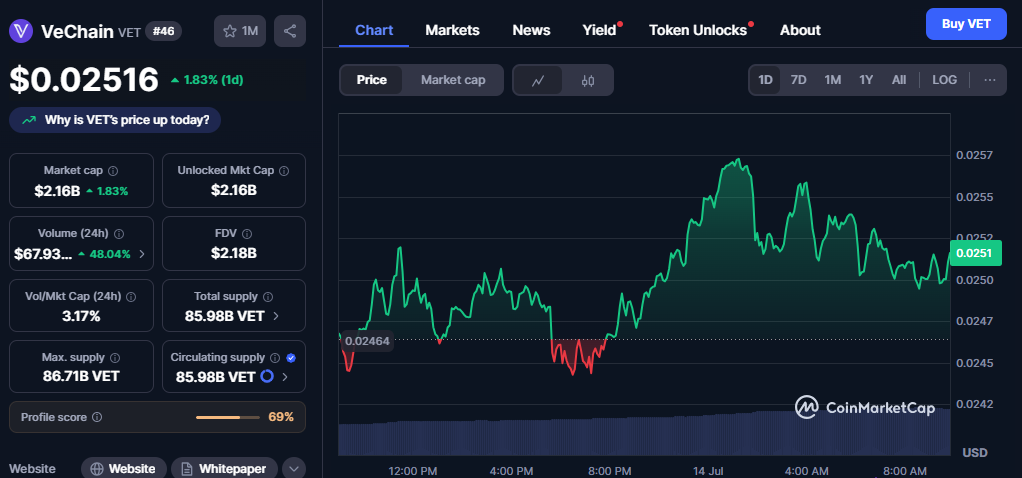Screen dimensions: 1022x478
Task: Expand Total supply details chevron
Action: click(x=276, y=316)
